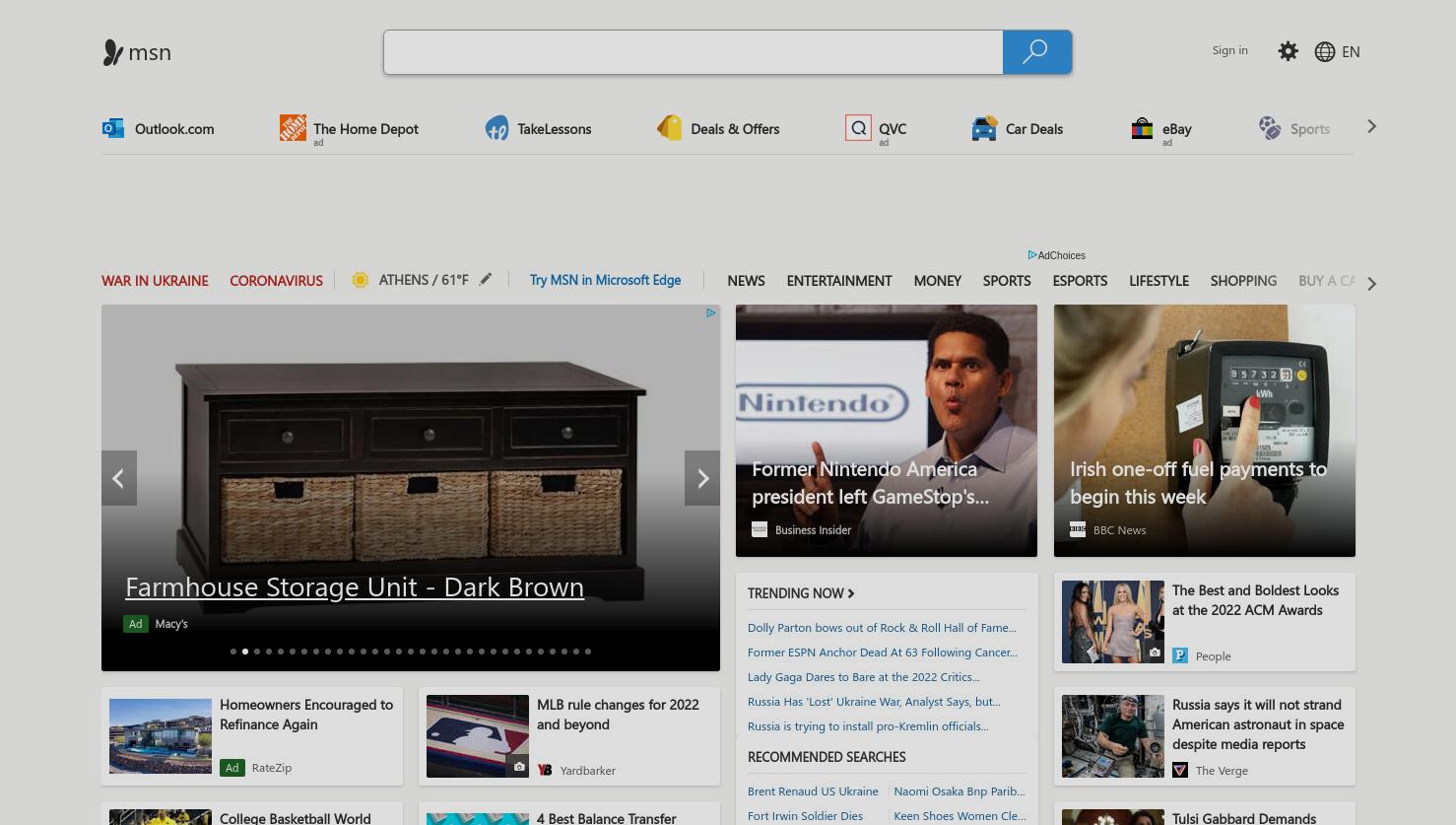This screenshot has height=825, width=1456.
Task: Select the last carousel dot
Action: (x=588, y=652)
